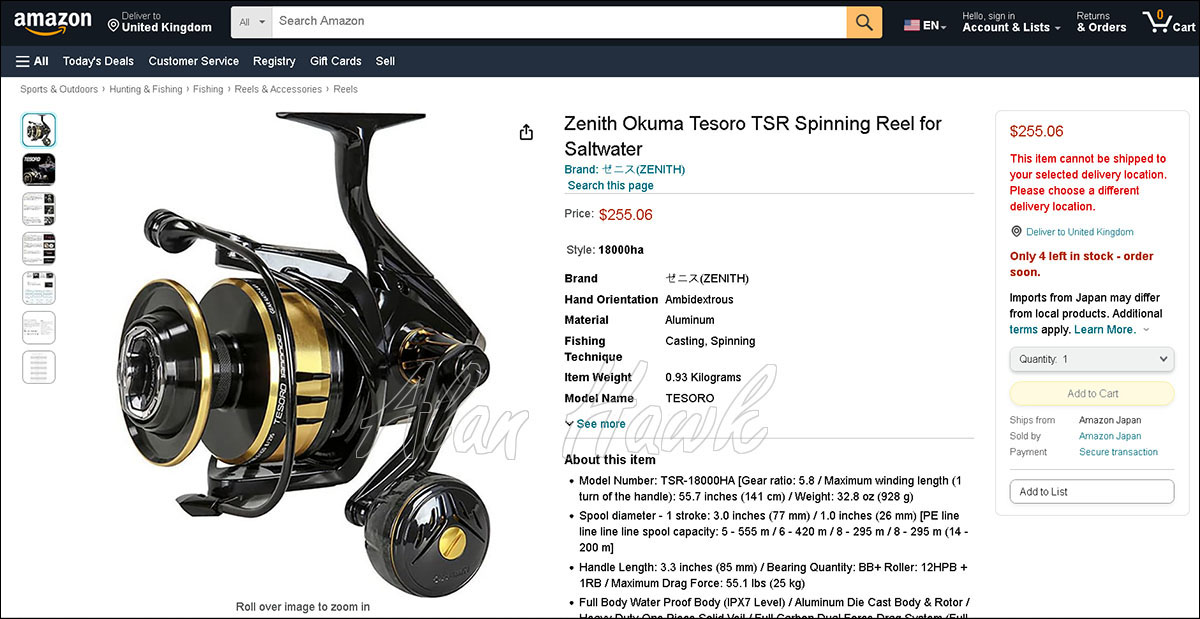Click the Deliver to United Kingdom location pin
Screen dimensions: 1200x619
[x=114, y=22]
